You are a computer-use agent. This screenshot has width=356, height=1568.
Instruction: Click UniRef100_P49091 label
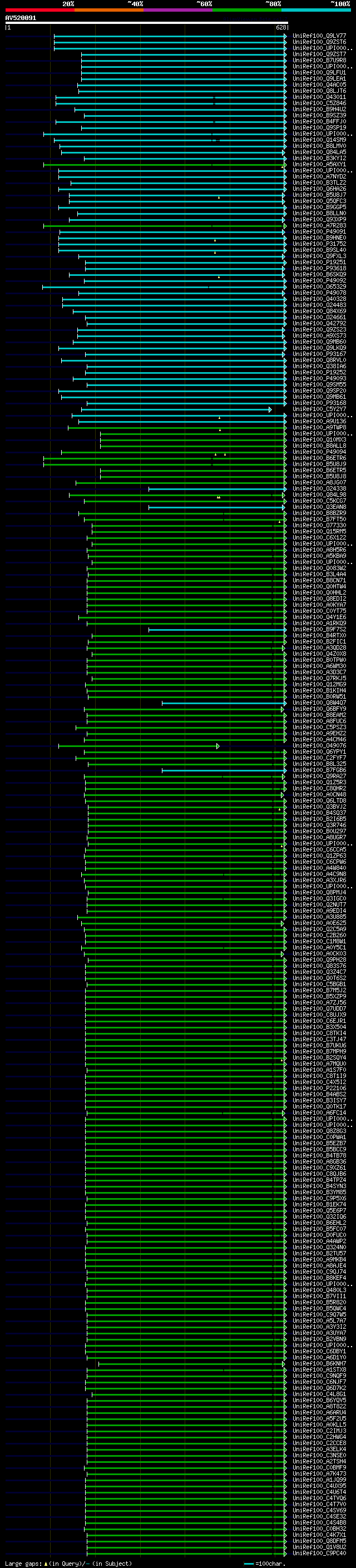click(319, 232)
